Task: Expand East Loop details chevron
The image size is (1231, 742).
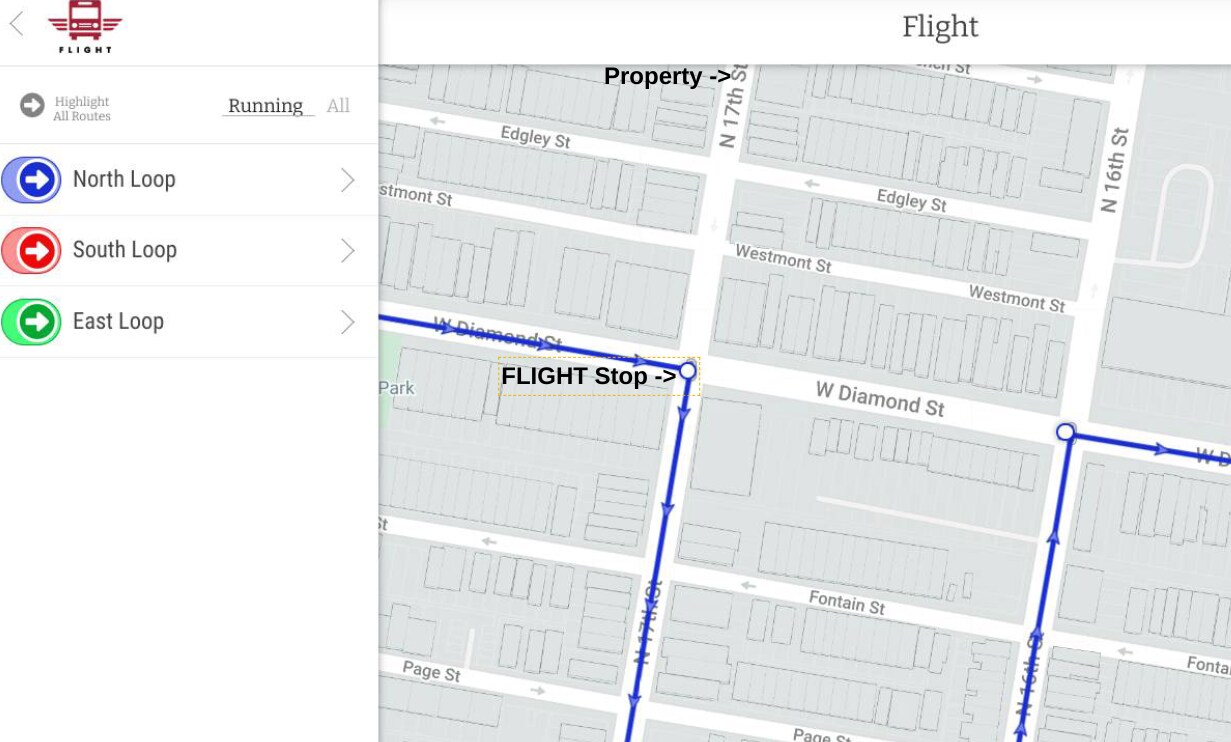Action: pos(347,322)
